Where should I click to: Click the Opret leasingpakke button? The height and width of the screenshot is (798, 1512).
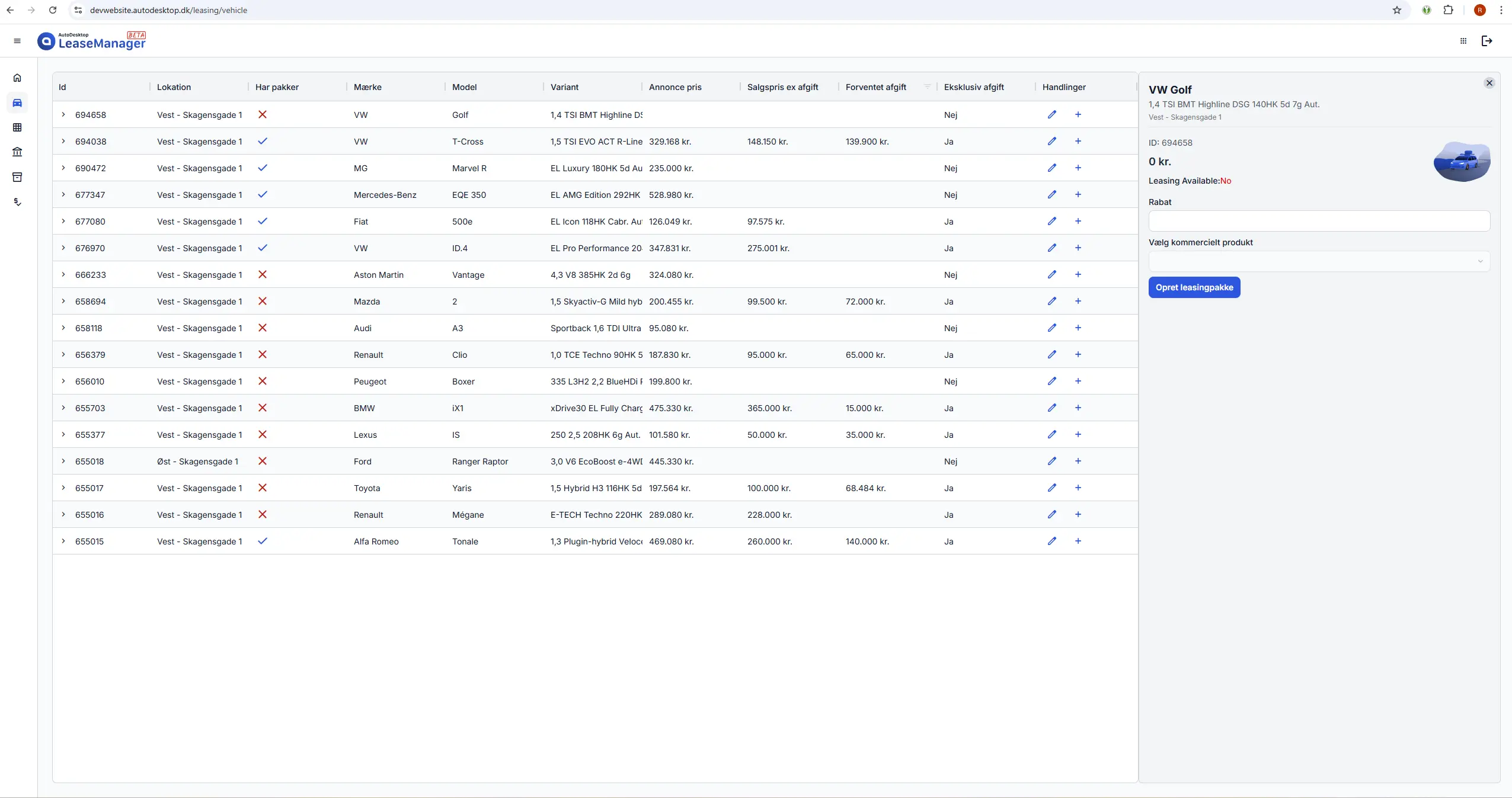pyautogui.click(x=1194, y=288)
